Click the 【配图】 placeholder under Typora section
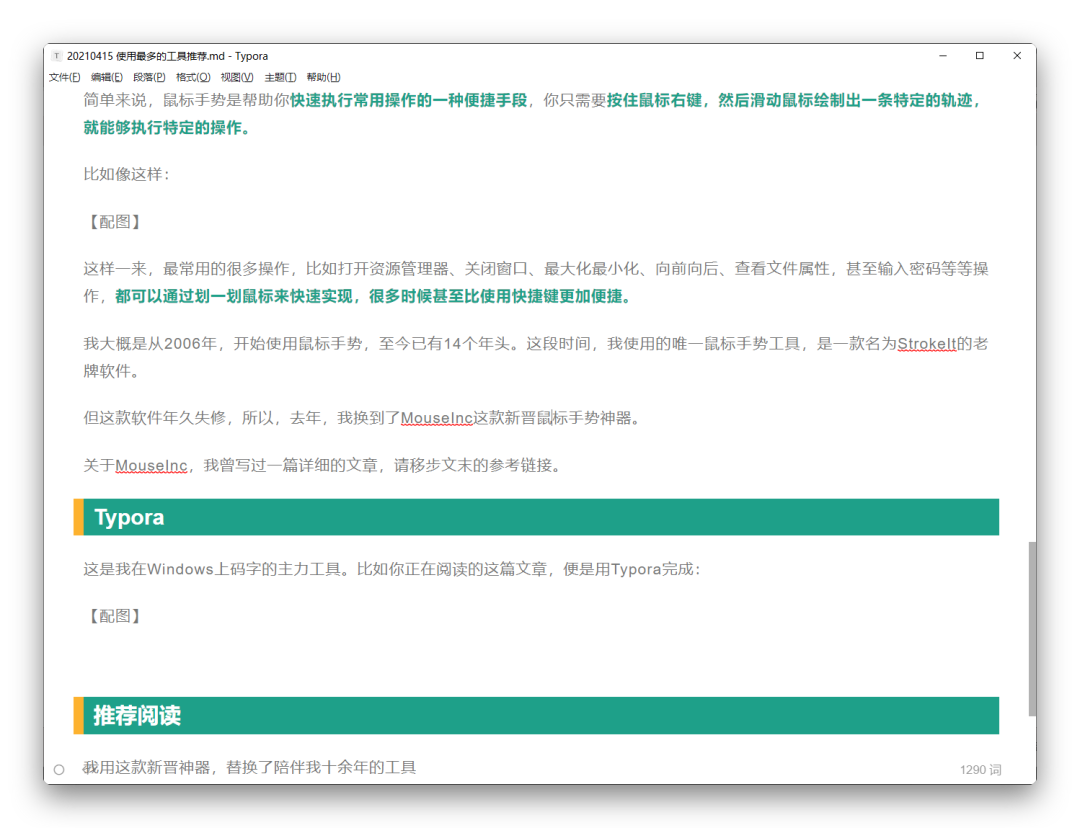 [114, 616]
